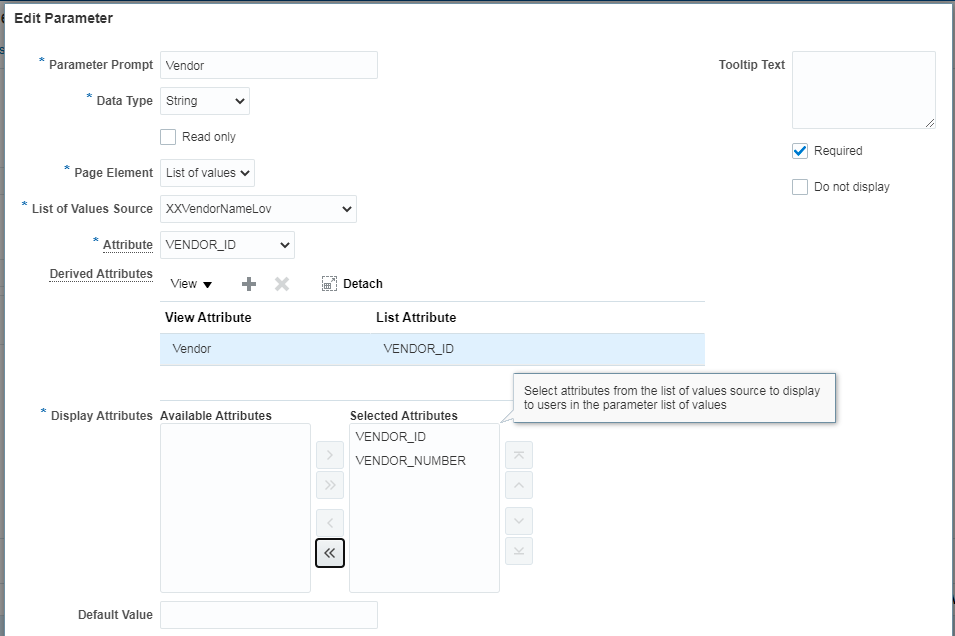The image size is (955, 636).
Task: Move selected attribute up one position
Action: click(x=519, y=485)
